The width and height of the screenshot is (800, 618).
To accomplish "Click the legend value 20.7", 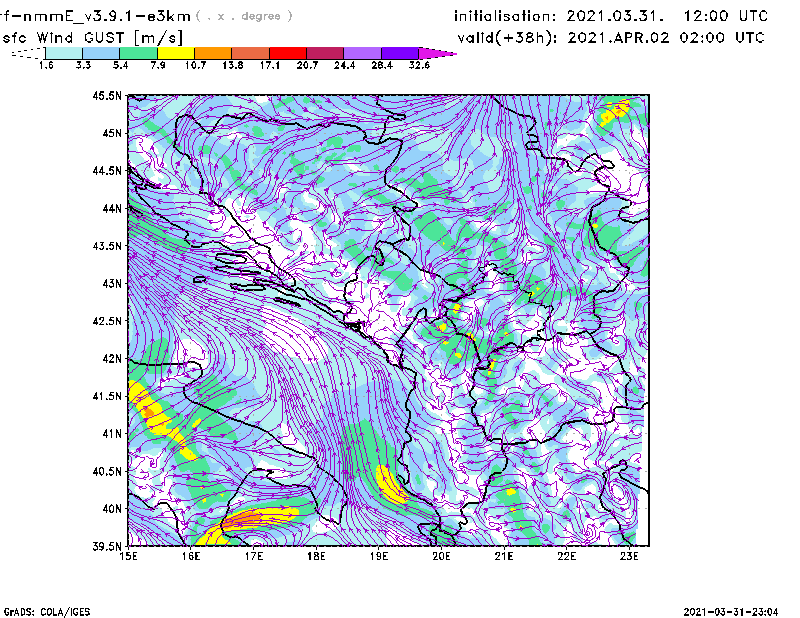I will point(307,65).
